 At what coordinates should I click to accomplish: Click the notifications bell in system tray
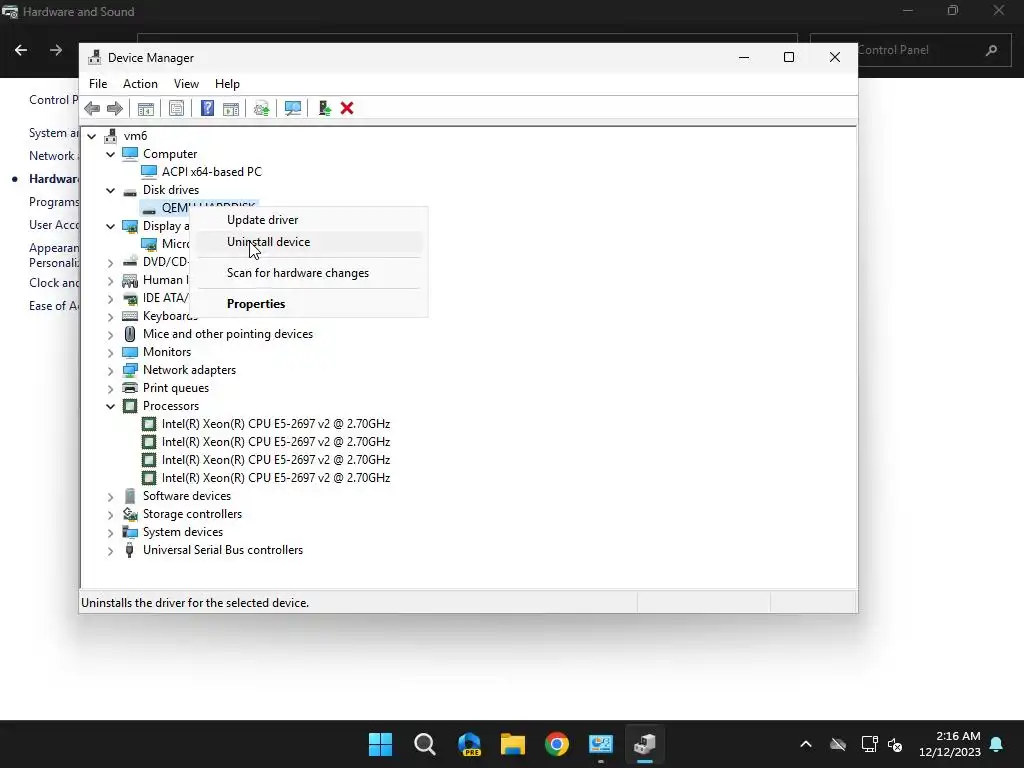[x=997, y=744]
